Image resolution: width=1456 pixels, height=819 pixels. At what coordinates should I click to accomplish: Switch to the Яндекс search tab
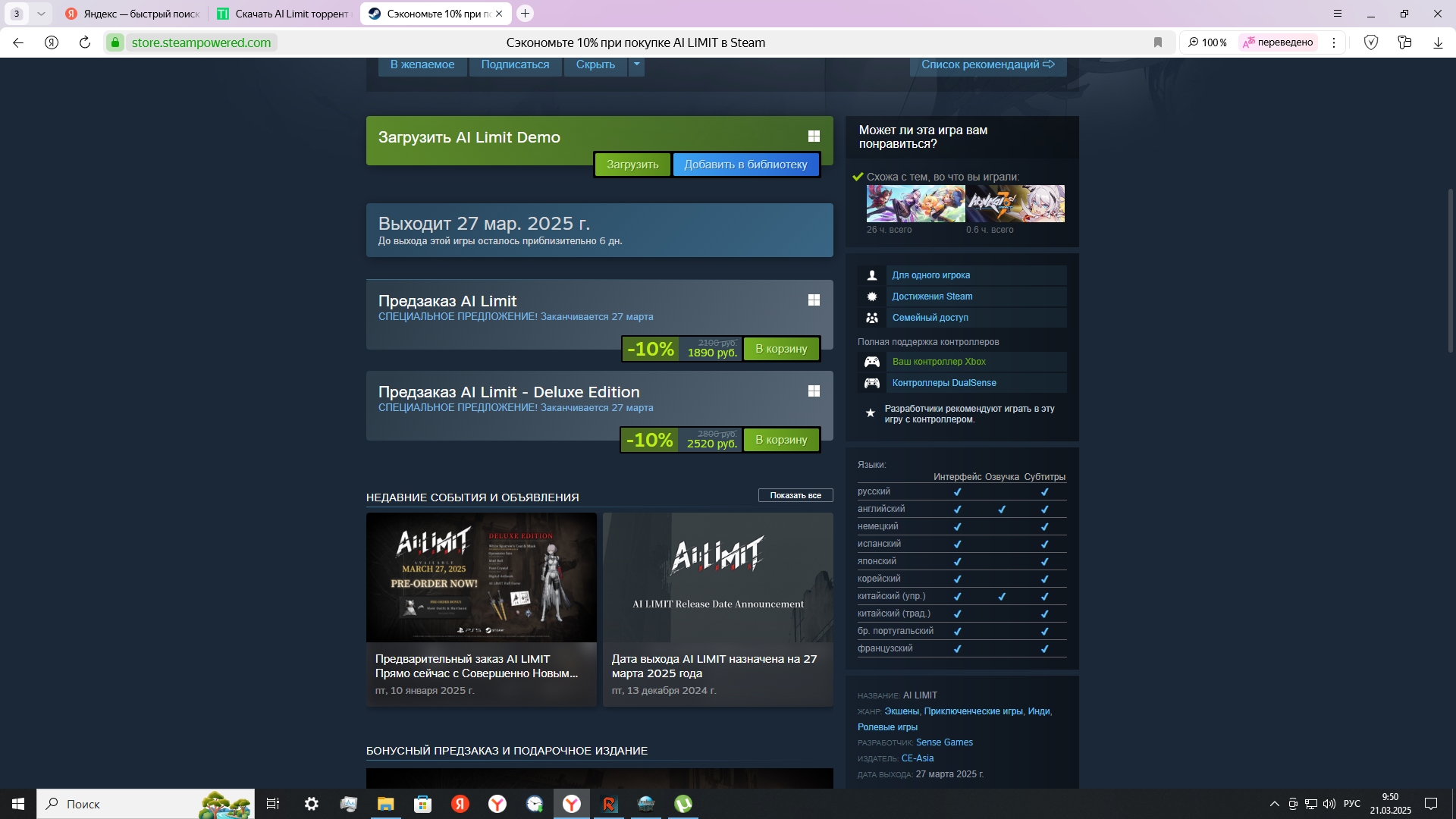click(x=133, y=14)
